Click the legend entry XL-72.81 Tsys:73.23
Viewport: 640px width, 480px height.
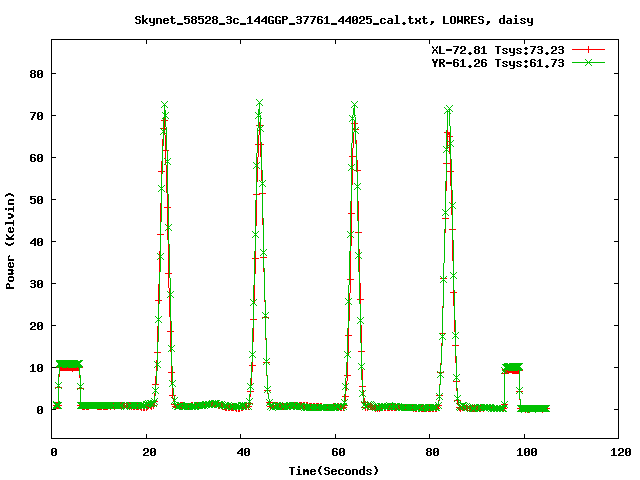[x=498, y=50]
